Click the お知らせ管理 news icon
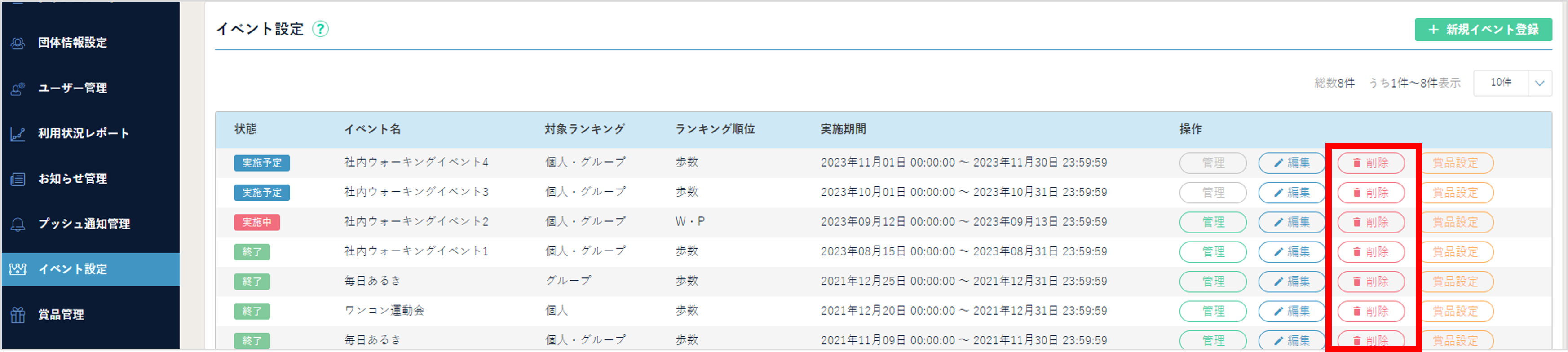This screenshot has width=1568, height=352. [18, 179]
